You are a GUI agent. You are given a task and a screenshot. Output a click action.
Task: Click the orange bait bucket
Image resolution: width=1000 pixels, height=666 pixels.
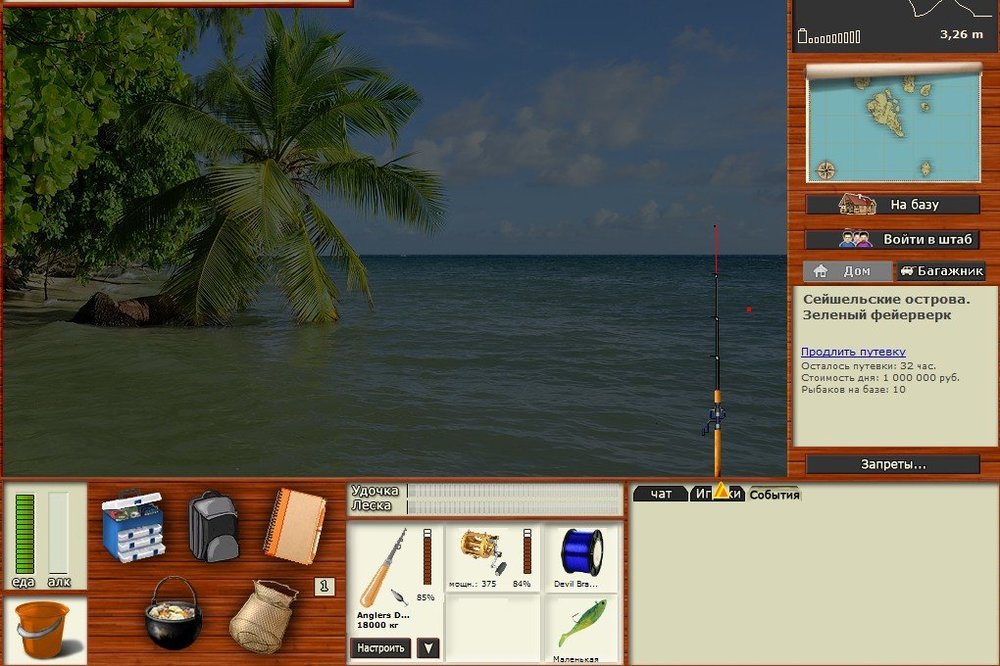(x=42, y=629)
